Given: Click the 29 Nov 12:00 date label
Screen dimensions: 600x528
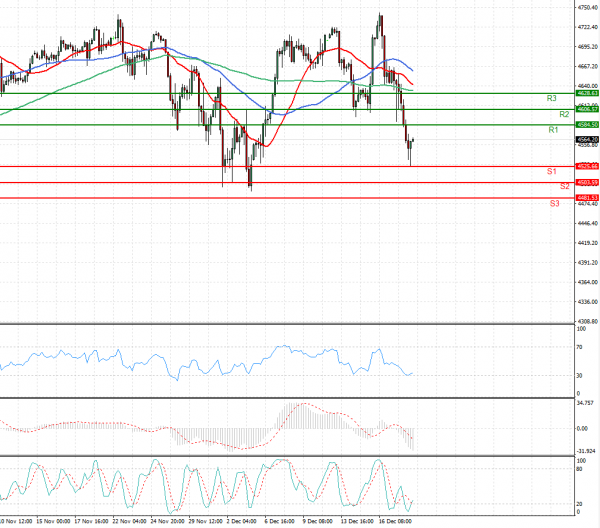Looking at the screenshot, I should (205, 521).
